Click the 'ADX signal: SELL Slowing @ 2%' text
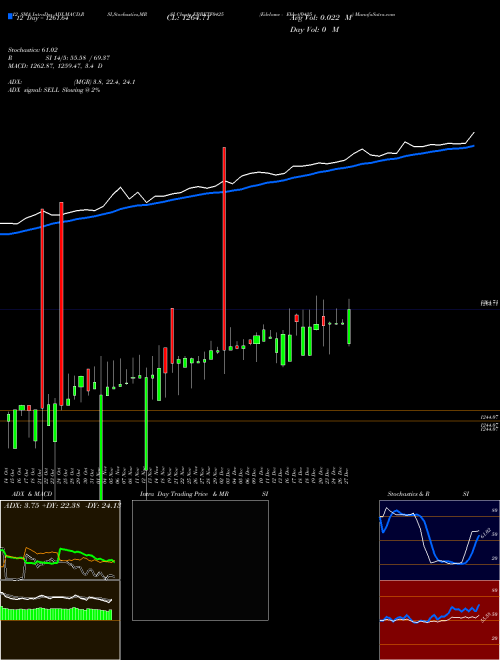This screenshot has width=500, height=660. tap(54, 90)
